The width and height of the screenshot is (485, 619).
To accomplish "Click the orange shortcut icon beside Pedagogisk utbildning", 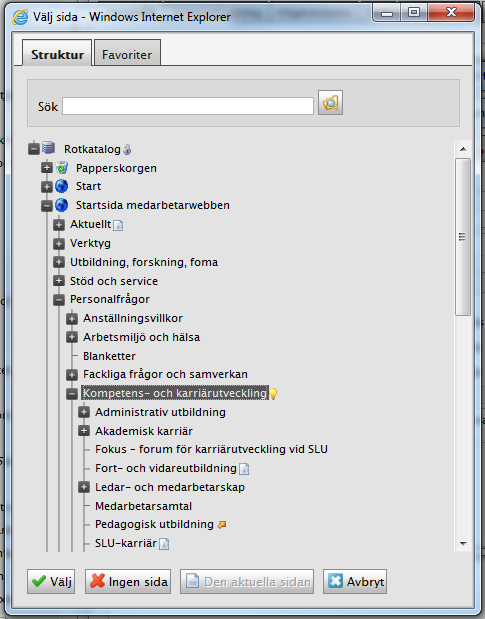I will click(222, 525).
